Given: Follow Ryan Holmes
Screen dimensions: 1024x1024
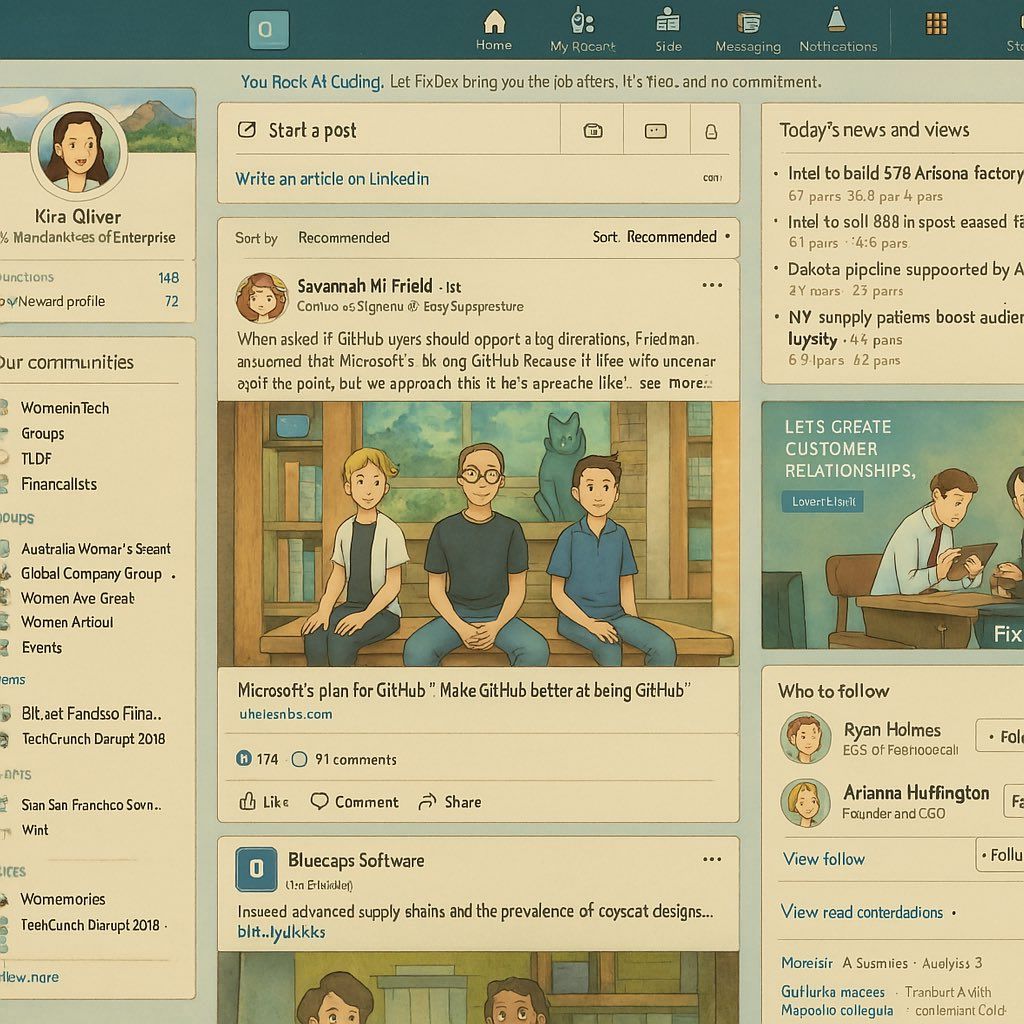Looking at the screenshot, I should 1000,736.
